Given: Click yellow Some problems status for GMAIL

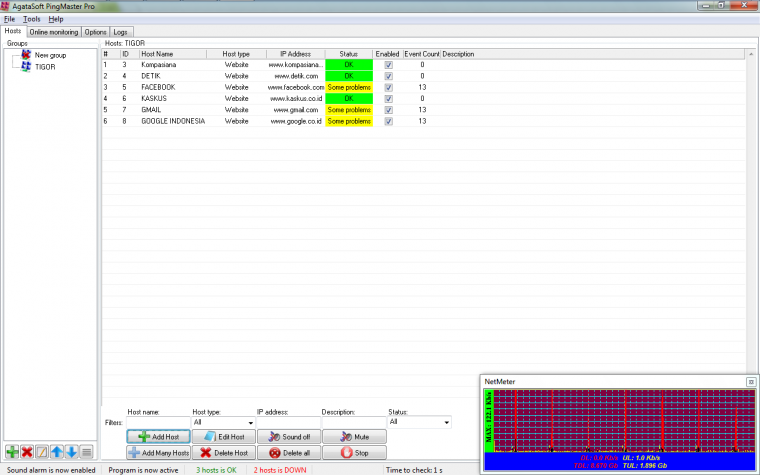Looking at the screenshot, I should 349,110.
